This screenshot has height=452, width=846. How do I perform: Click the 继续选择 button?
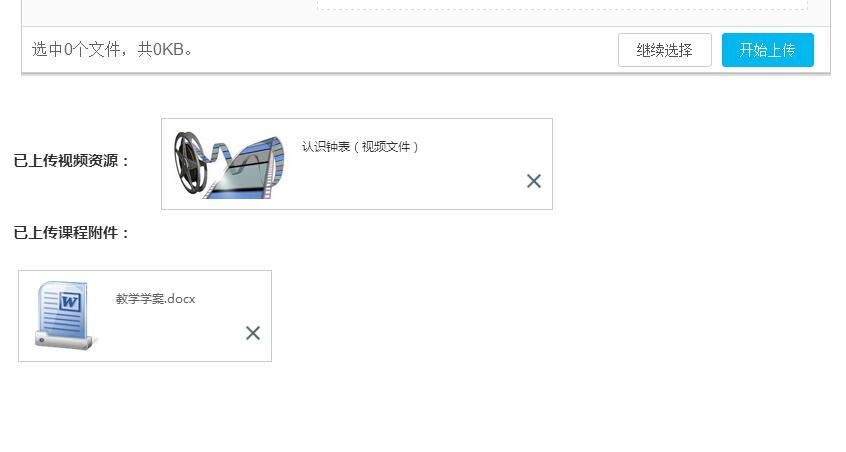(665, 50)
